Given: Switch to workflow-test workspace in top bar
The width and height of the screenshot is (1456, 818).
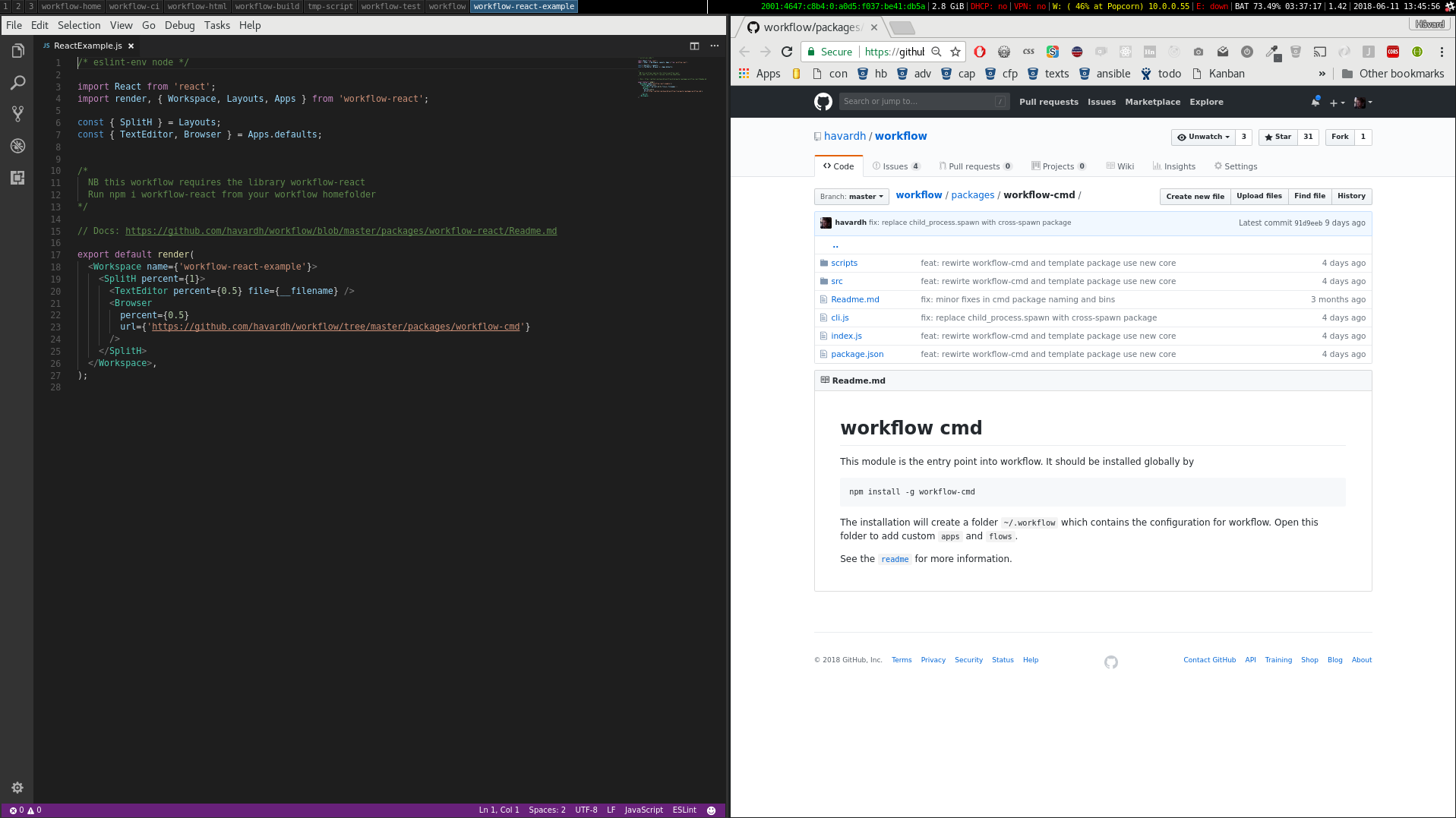Looking at the screenshot, I should [x=390, y=6].
